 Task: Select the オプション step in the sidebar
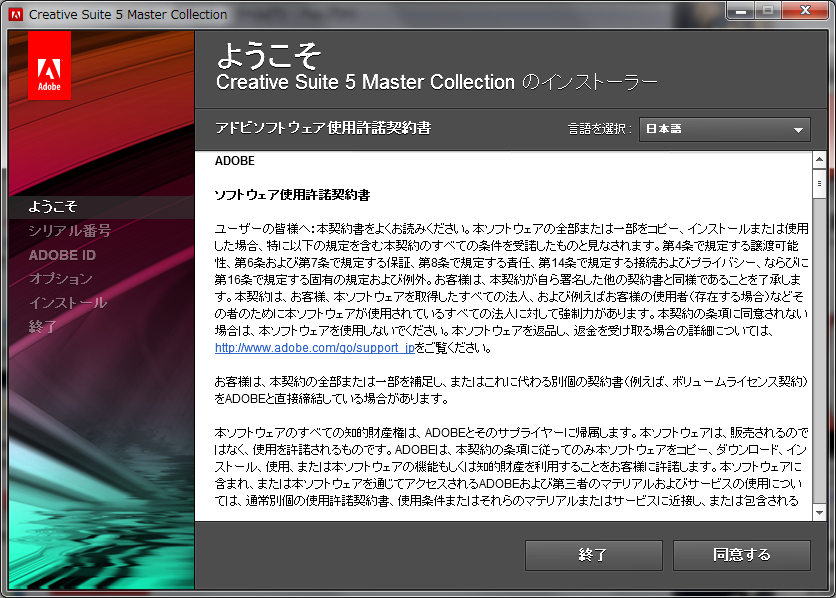[x=60, y=278]
